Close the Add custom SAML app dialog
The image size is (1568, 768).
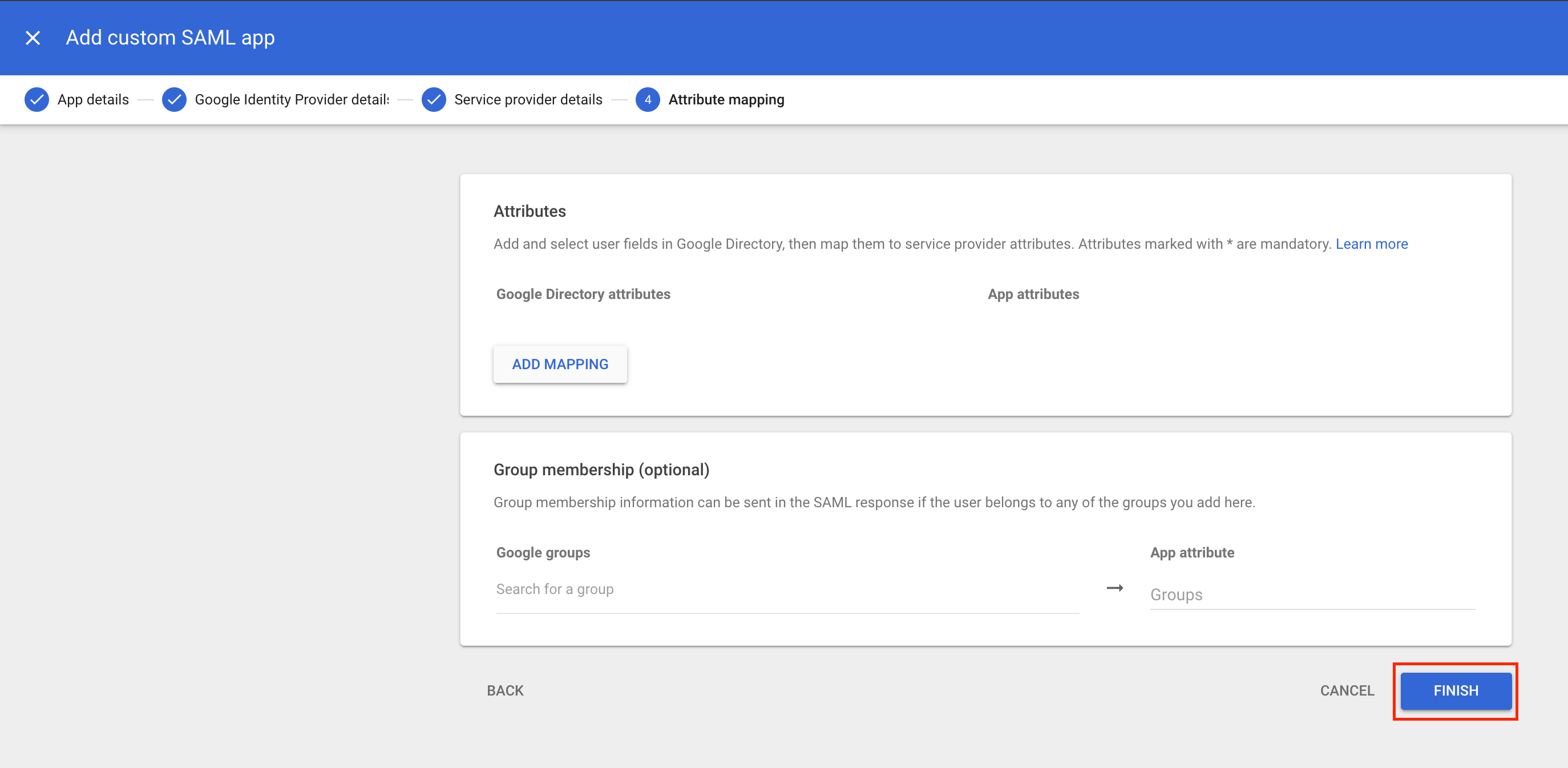(33, 38)
